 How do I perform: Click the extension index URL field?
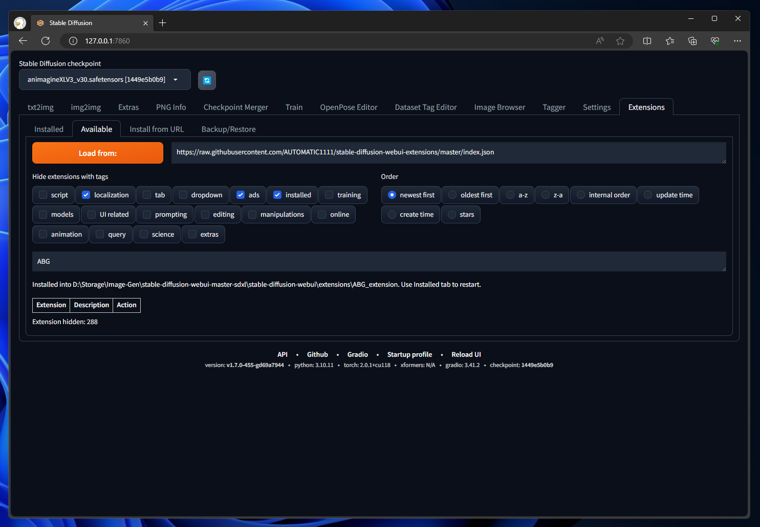tap(448, 153)
